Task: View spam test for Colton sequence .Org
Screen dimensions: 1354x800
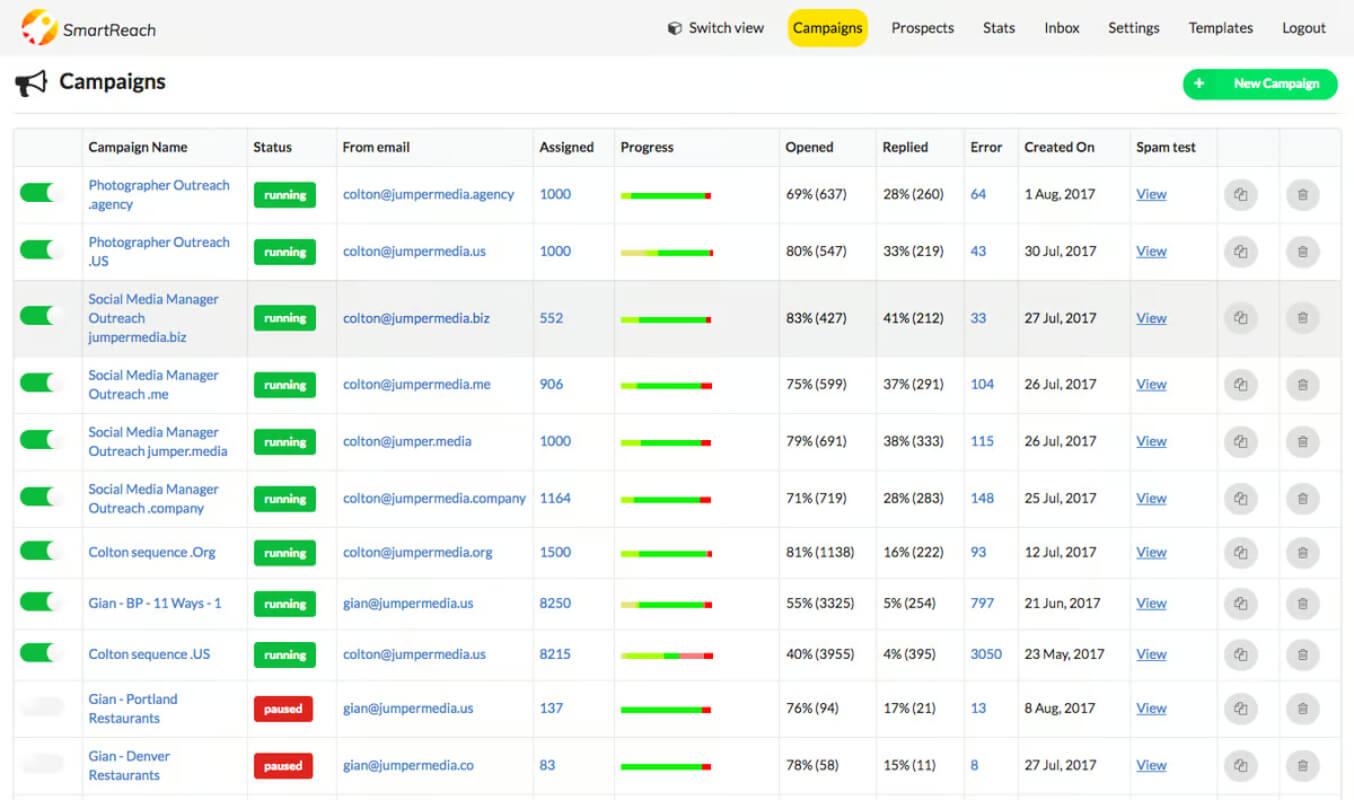Action: 1151,552
